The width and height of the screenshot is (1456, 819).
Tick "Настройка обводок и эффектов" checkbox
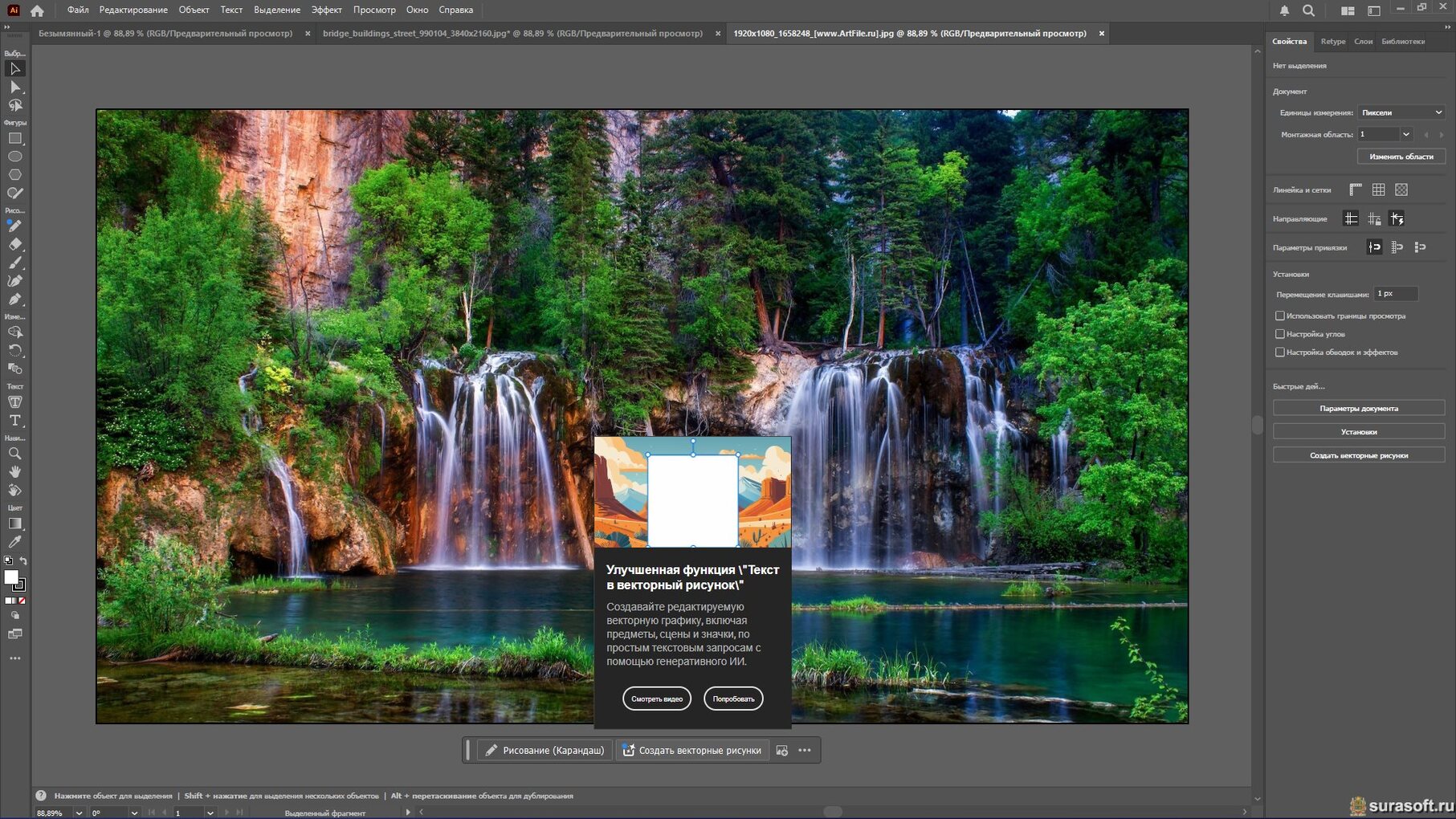[1280, 352]
